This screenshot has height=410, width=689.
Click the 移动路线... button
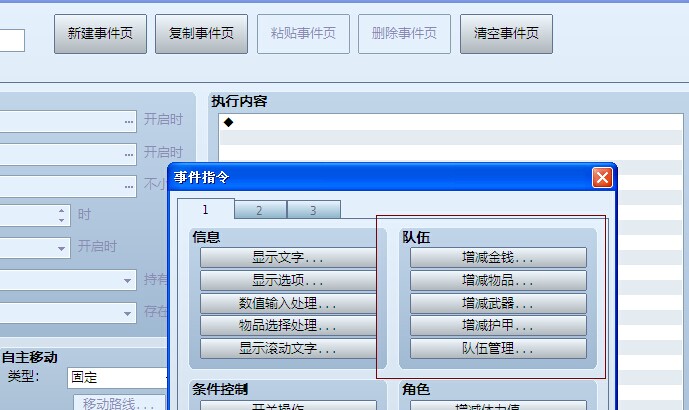pyautogui.click(x=119, y=403)
